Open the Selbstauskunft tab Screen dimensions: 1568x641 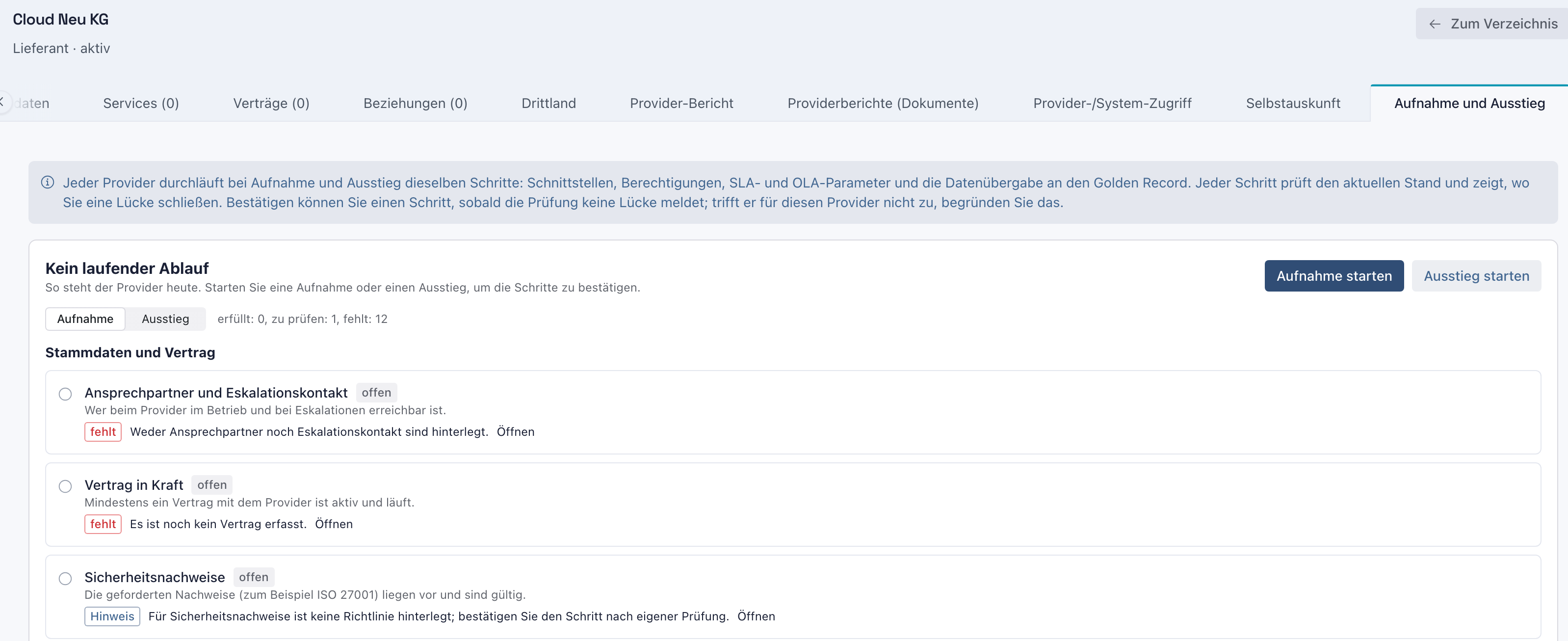1293,103
